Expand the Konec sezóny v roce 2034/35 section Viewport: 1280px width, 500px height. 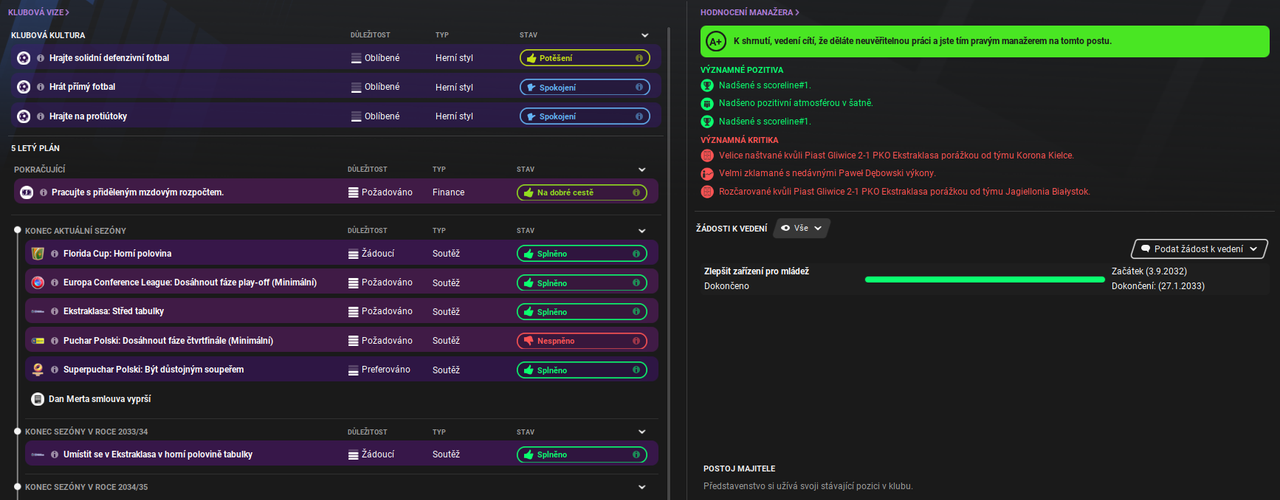pyautogui.click(x=644, y=487)
